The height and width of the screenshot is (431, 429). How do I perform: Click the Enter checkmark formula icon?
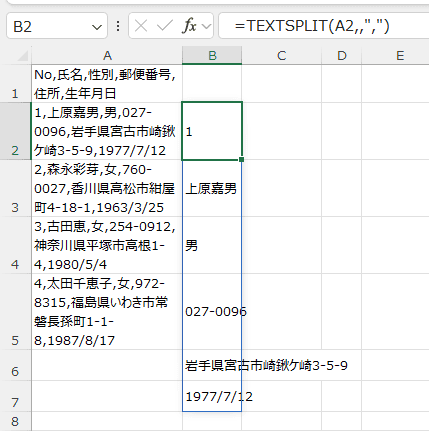164,26
